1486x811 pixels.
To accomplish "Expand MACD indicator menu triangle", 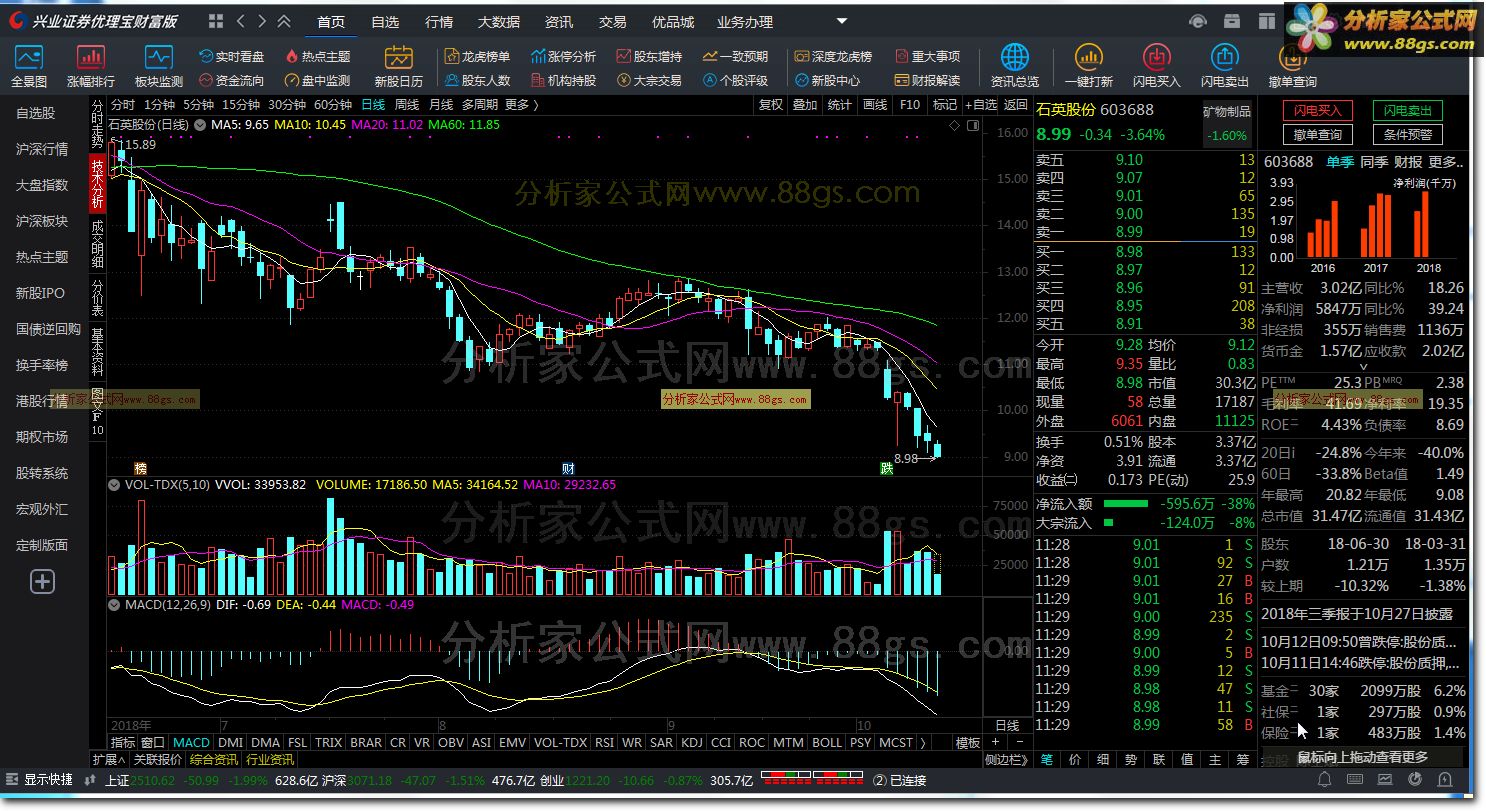I will point(116,605).
